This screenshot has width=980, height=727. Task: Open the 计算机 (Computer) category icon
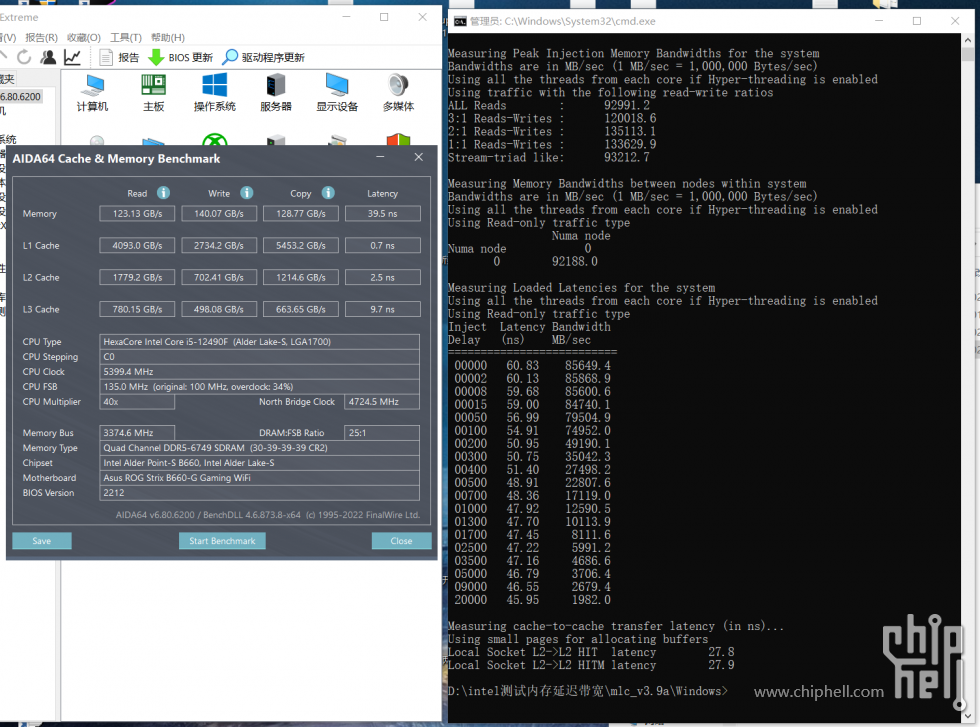click(x=92, y=93)
